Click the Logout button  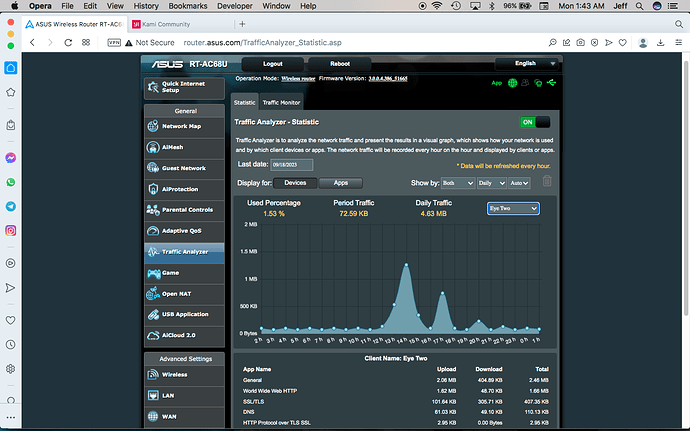tap(272, 64)
